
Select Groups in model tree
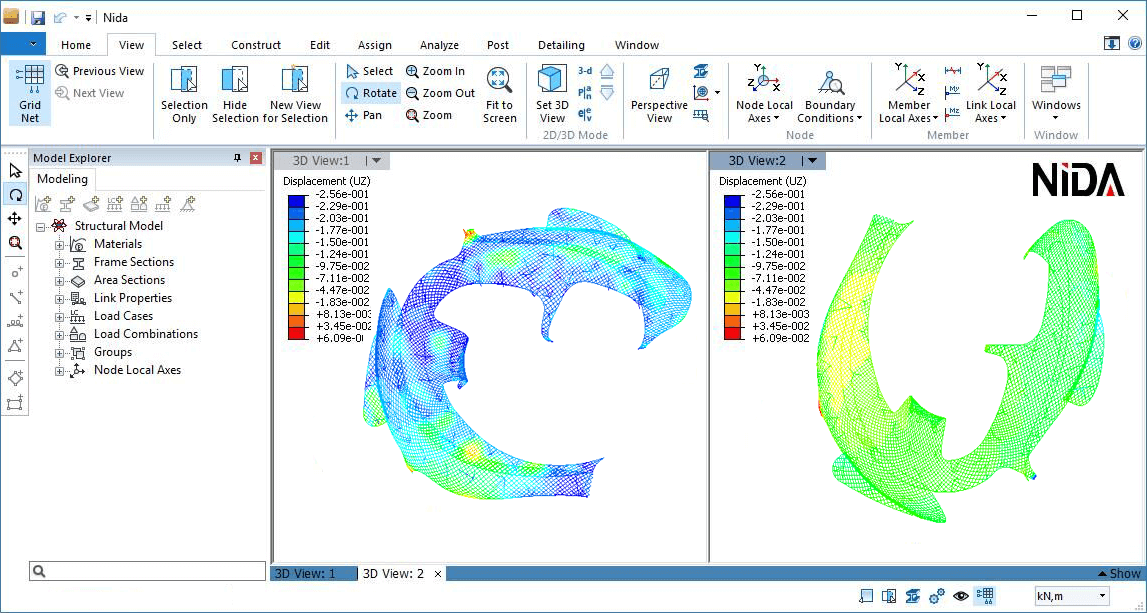[113, 352]
